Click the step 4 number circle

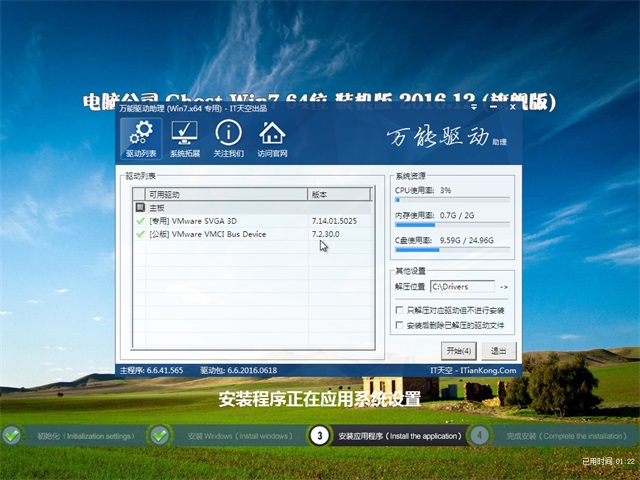479,436
